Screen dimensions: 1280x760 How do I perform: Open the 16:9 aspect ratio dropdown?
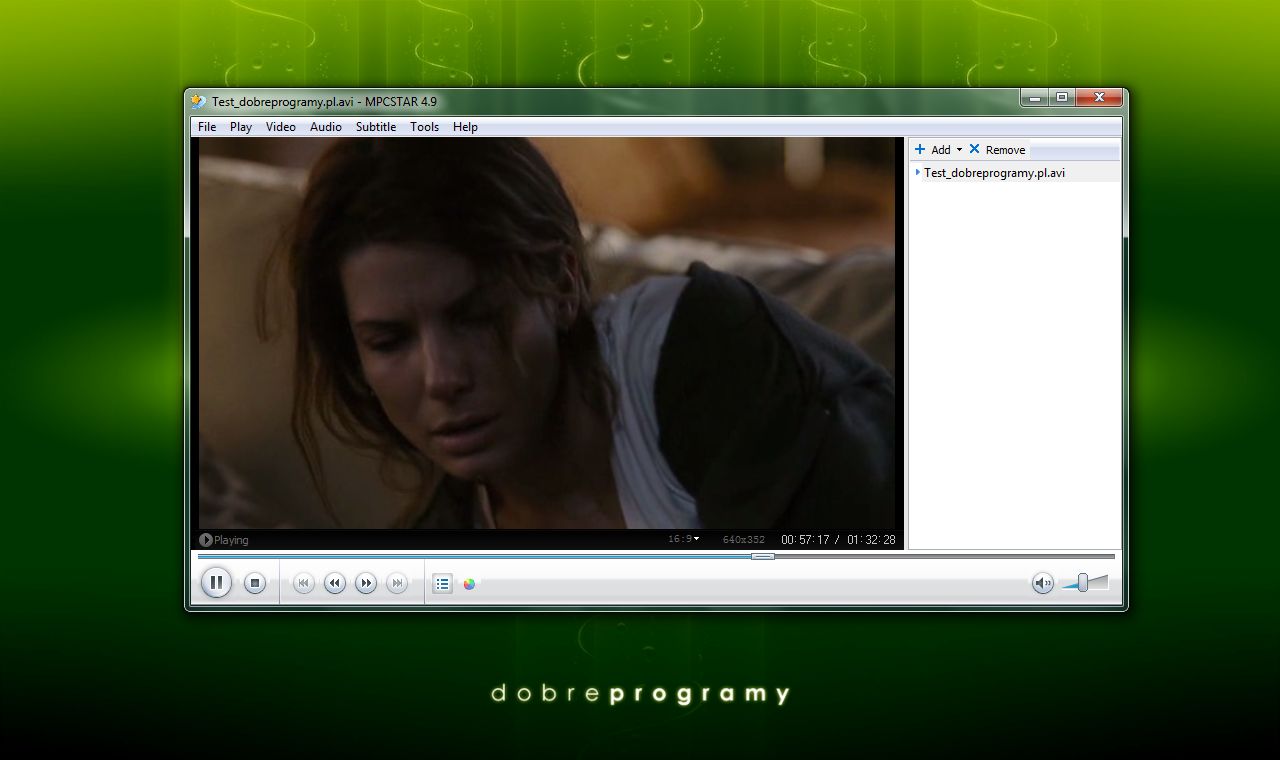coord(684,539)
